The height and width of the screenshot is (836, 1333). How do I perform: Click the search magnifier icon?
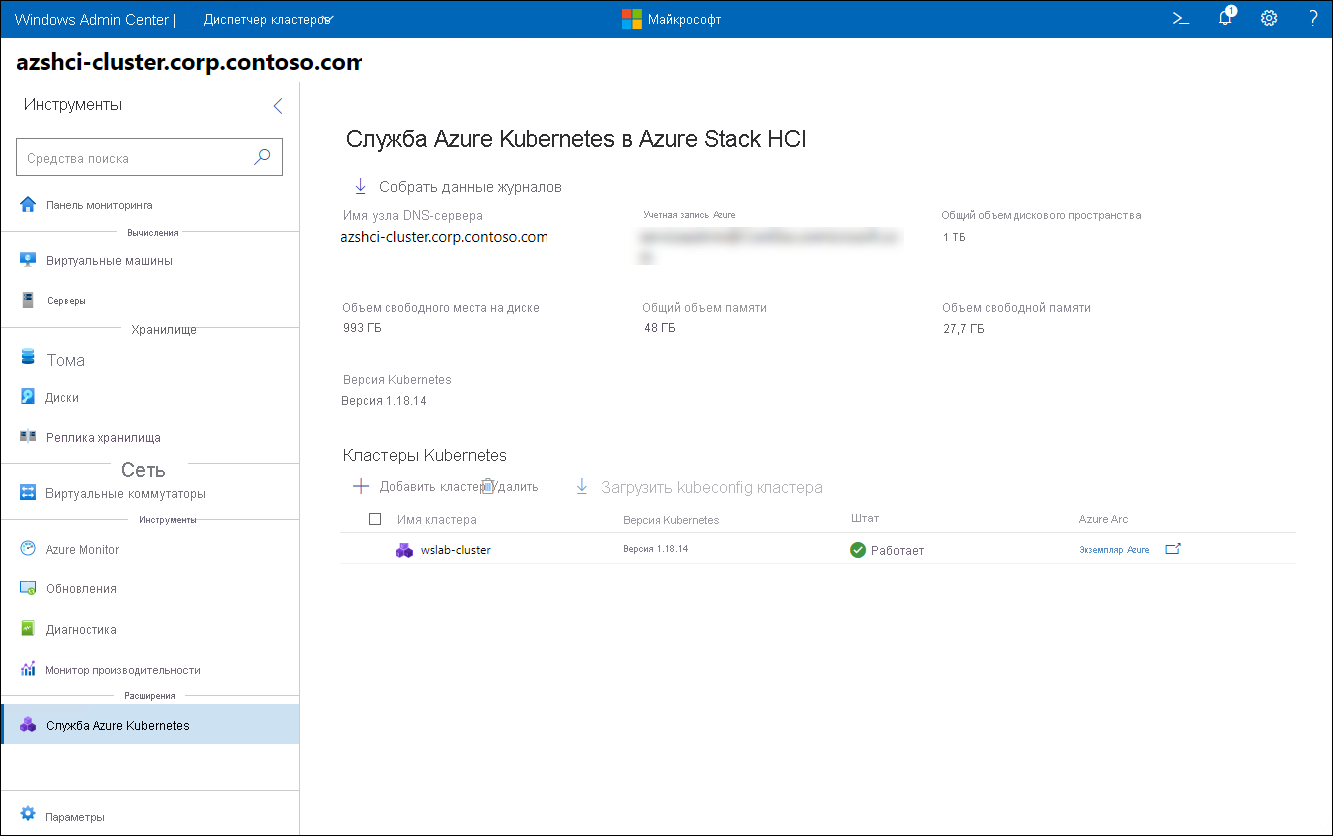tap(262, 157)
